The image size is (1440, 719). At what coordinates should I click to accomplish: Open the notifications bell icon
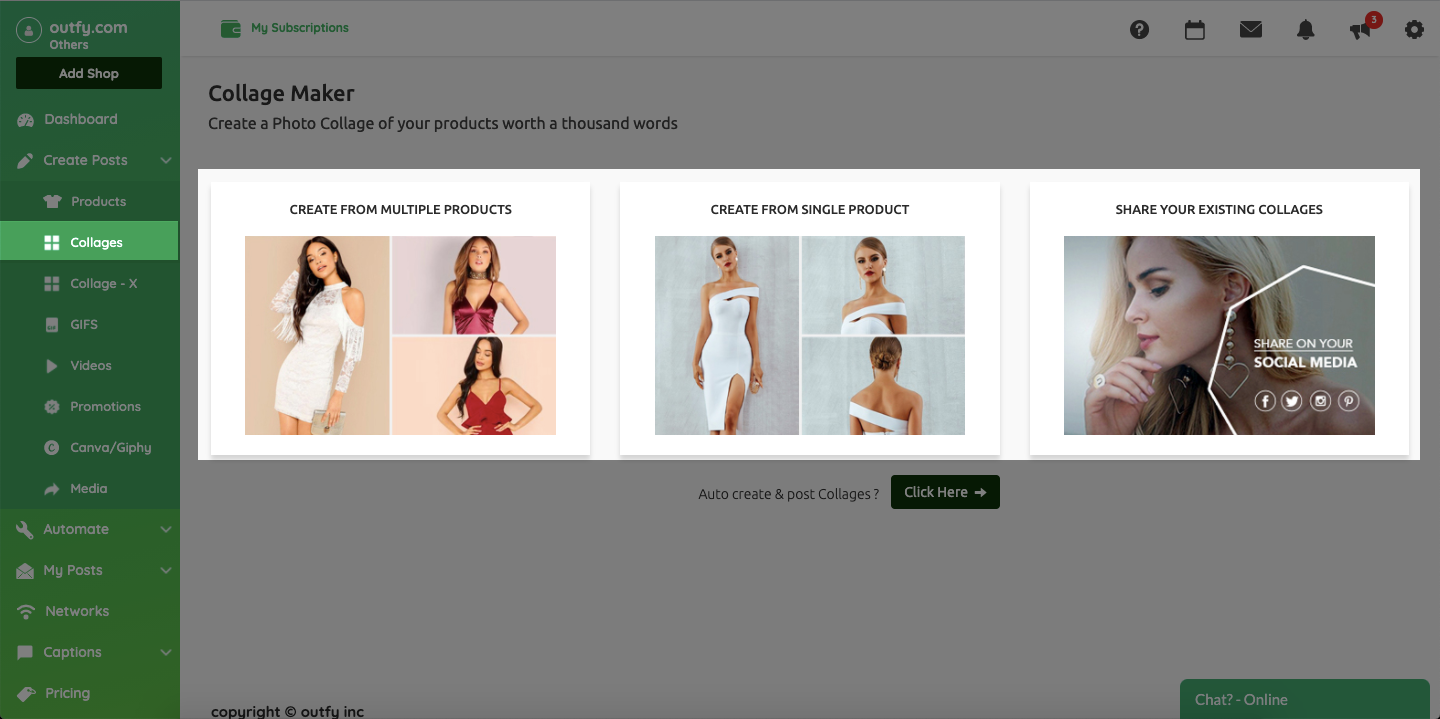tap(1306, 30)
